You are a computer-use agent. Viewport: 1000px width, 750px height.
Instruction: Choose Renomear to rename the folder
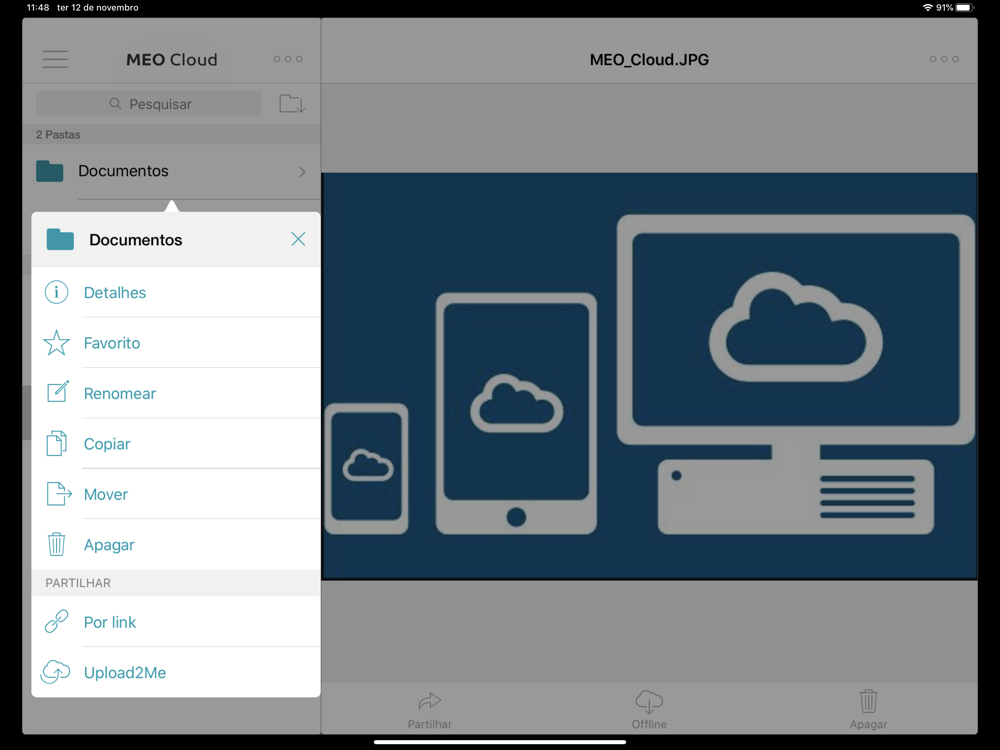point(120,394)
